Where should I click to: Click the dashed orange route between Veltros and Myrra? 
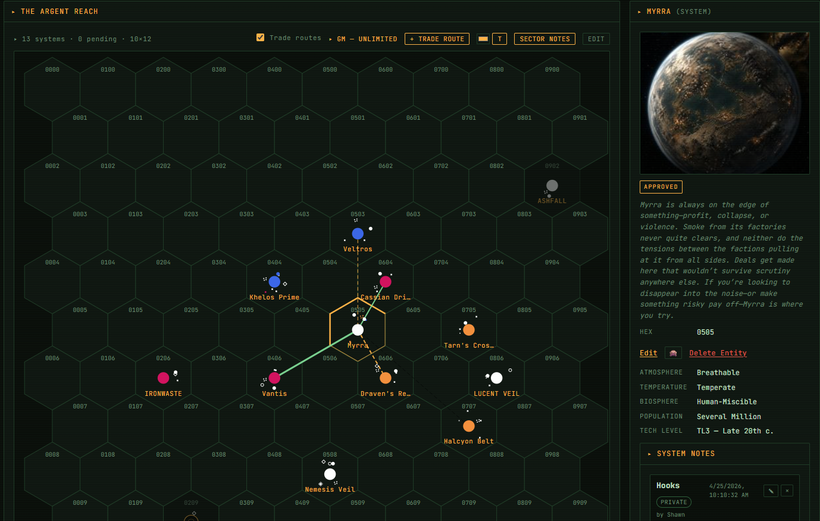[x=358, y=282]
